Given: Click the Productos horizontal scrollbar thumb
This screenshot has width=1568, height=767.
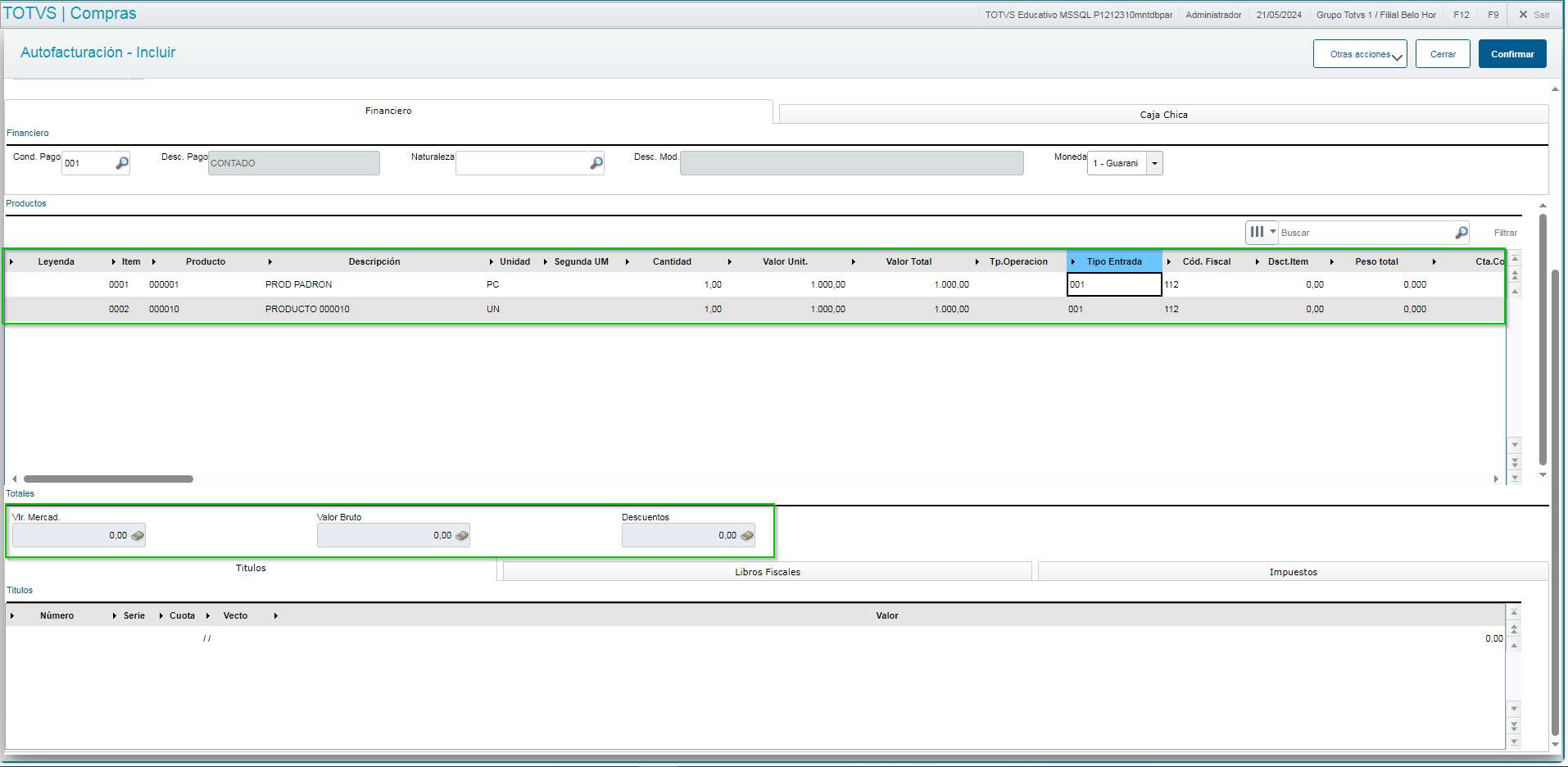Looking at the screenshot, I should tap(108, 479).
